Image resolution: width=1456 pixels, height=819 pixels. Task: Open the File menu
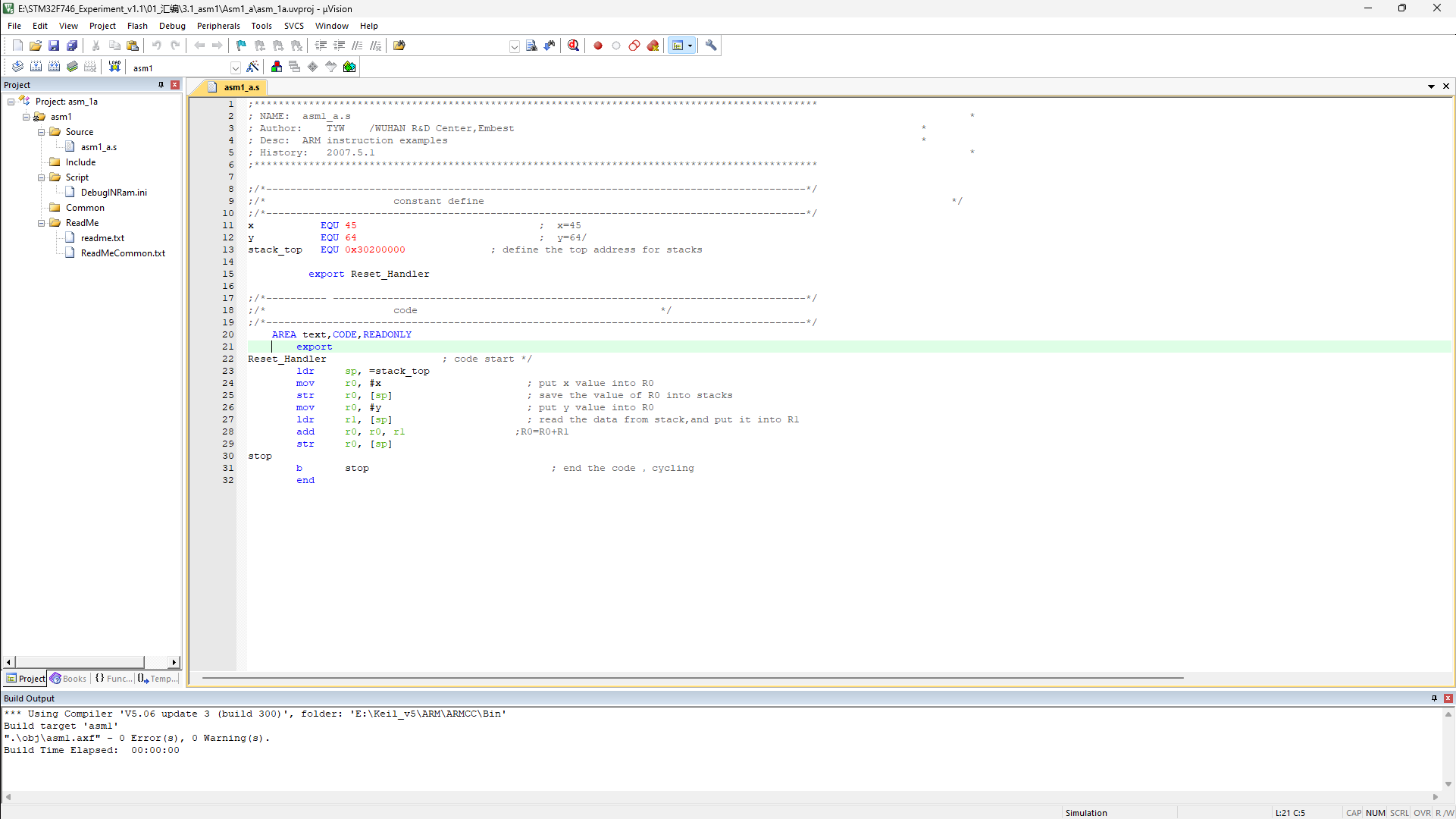[14, 26]
